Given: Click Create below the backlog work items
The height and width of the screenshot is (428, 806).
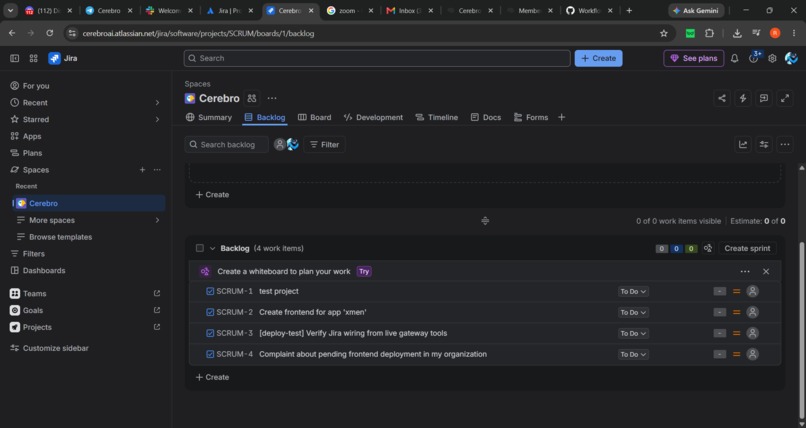Looking at the screenshot, I should 212,377.
